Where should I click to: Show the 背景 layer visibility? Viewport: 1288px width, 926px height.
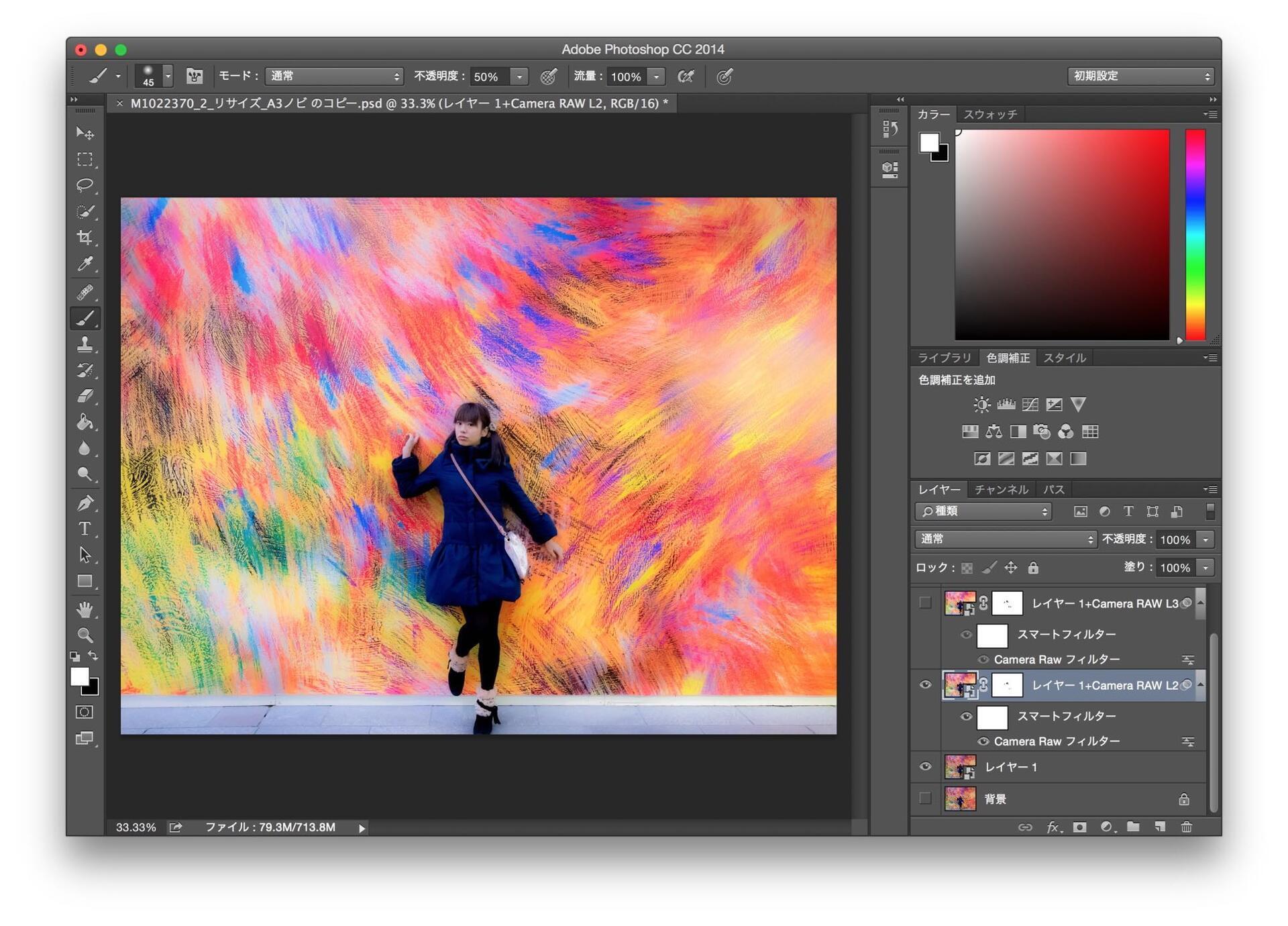925,799
